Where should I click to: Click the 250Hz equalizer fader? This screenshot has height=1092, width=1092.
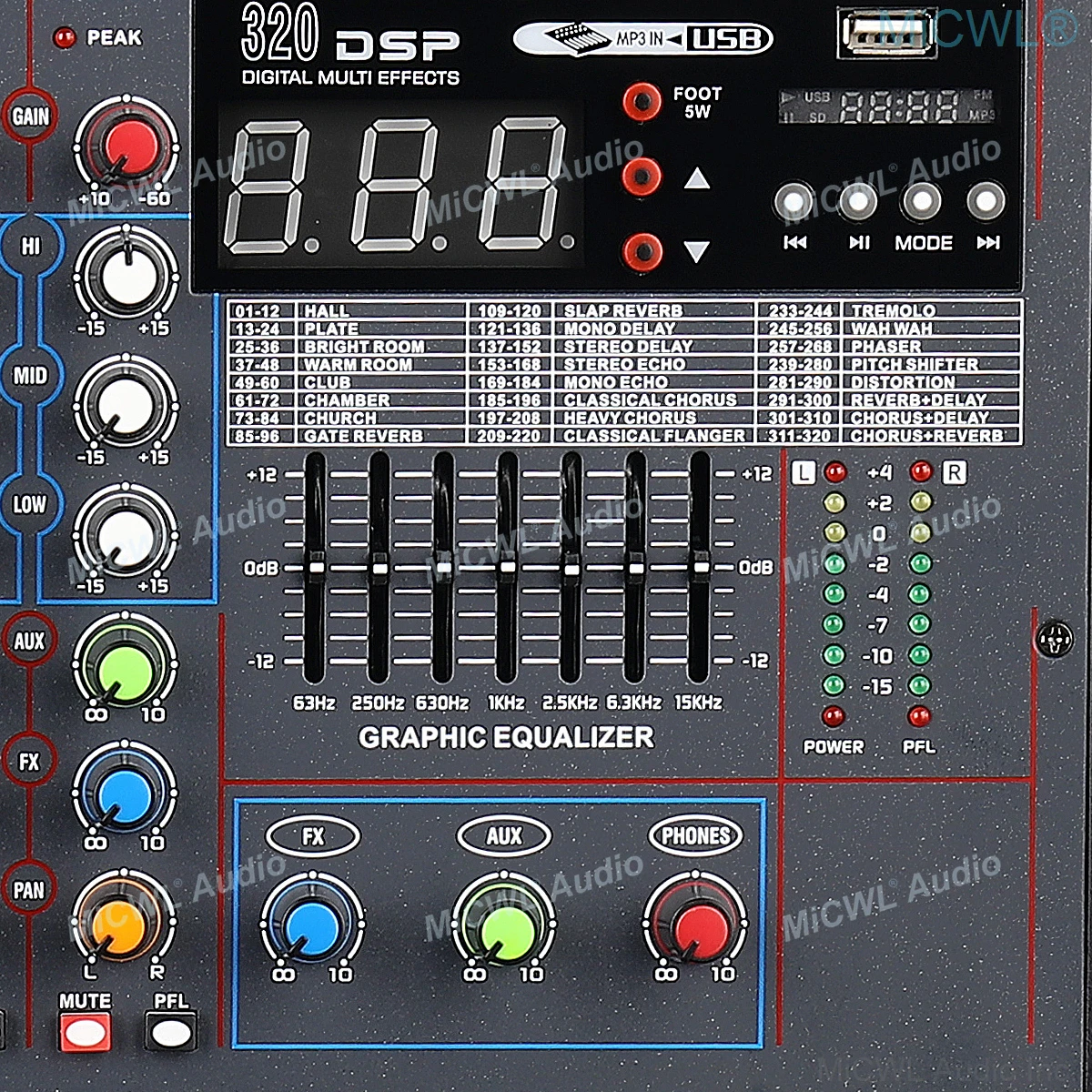tap(379, 568)
